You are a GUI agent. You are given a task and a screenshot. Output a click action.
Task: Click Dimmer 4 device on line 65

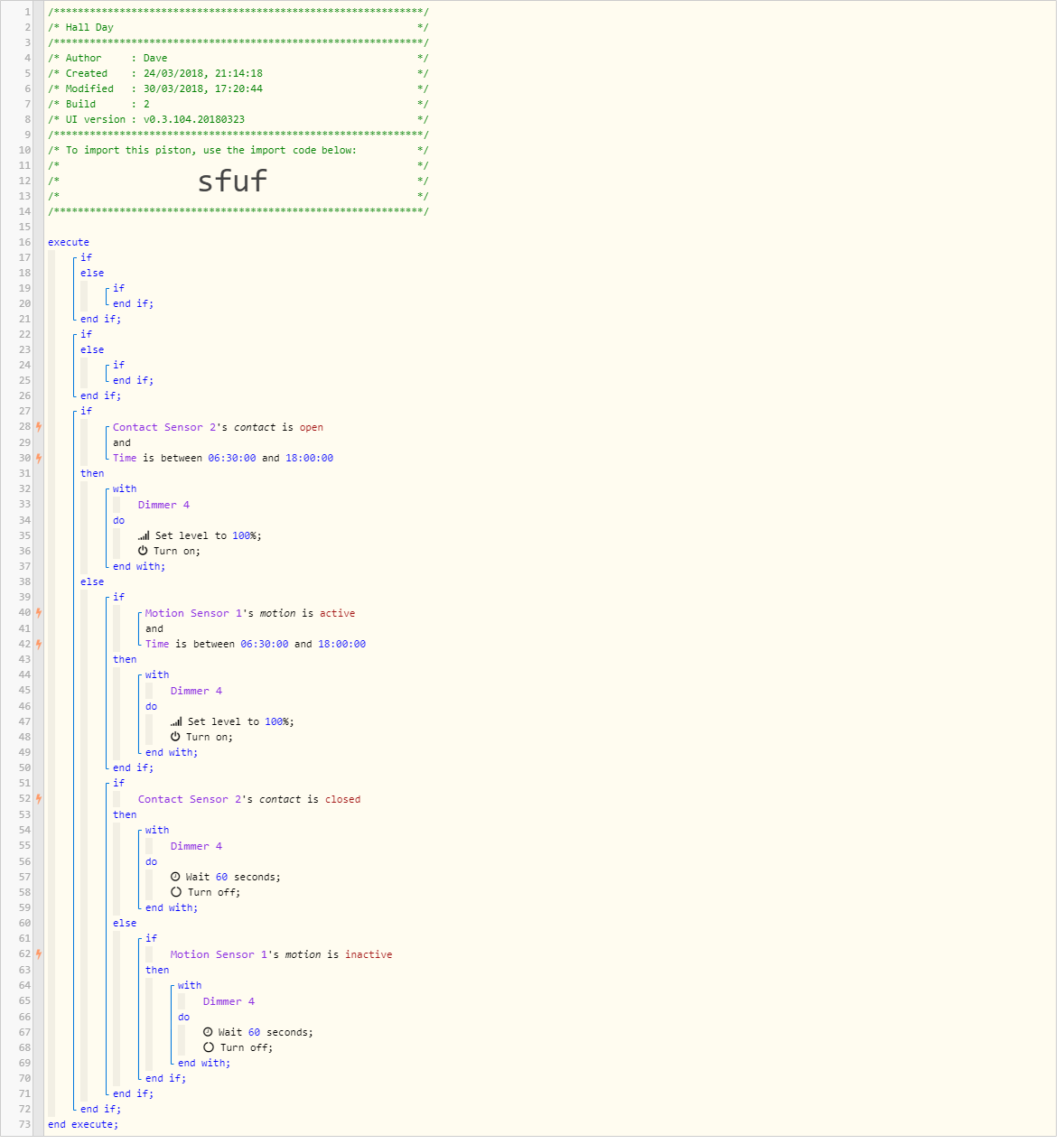tap(229, 1001)
